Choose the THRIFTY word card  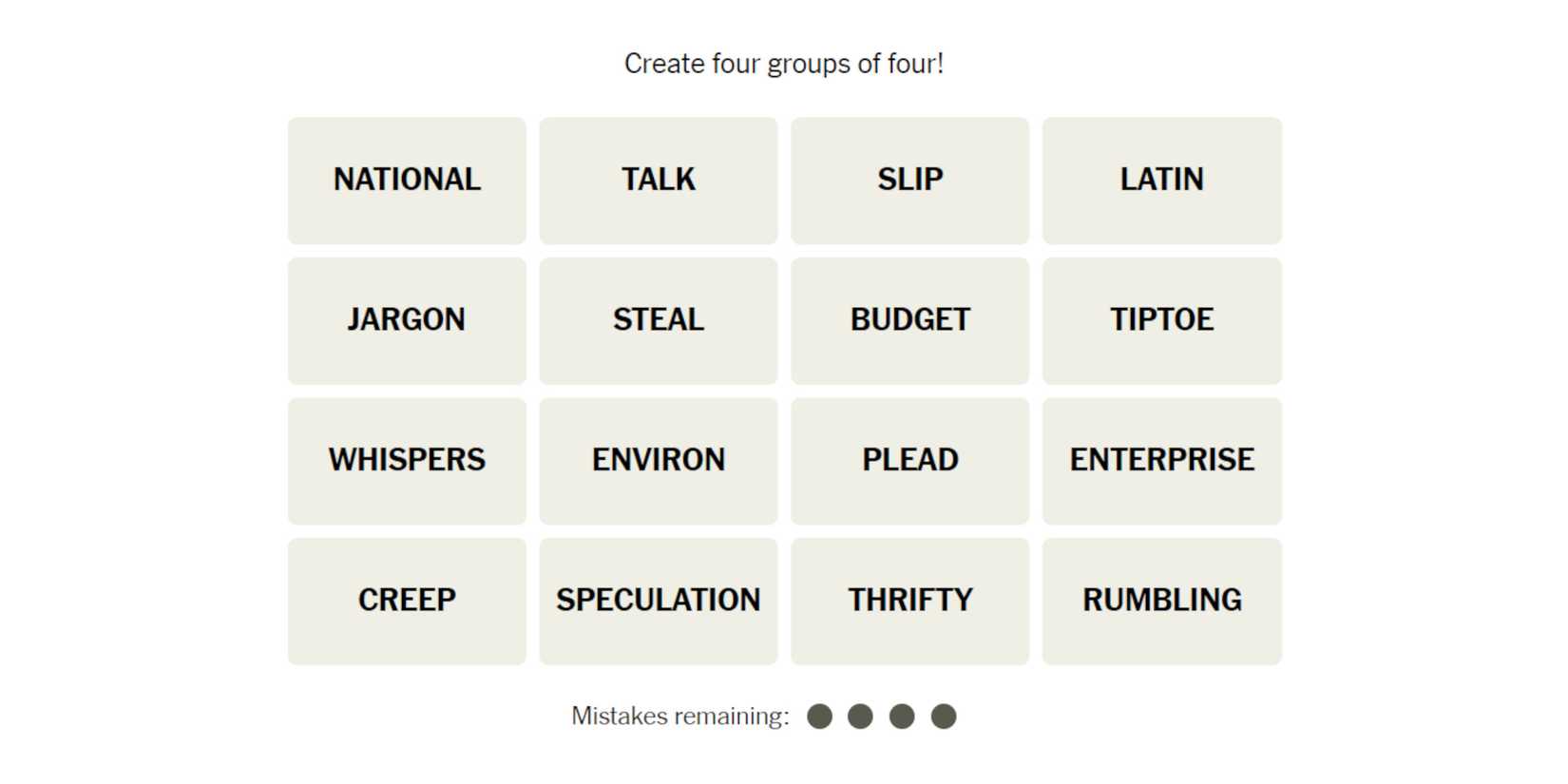coord(909,601)
